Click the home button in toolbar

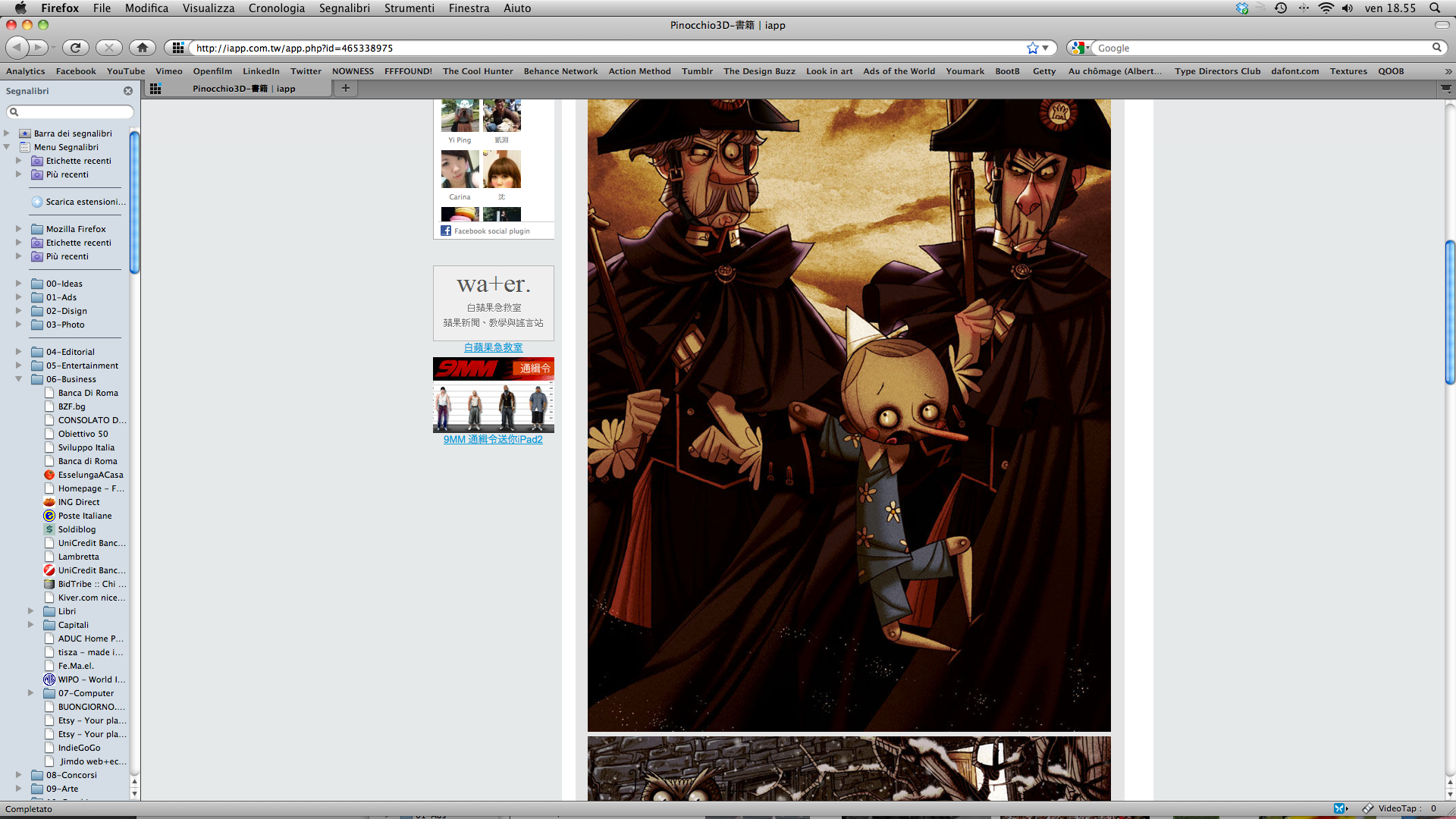(142, 48)
